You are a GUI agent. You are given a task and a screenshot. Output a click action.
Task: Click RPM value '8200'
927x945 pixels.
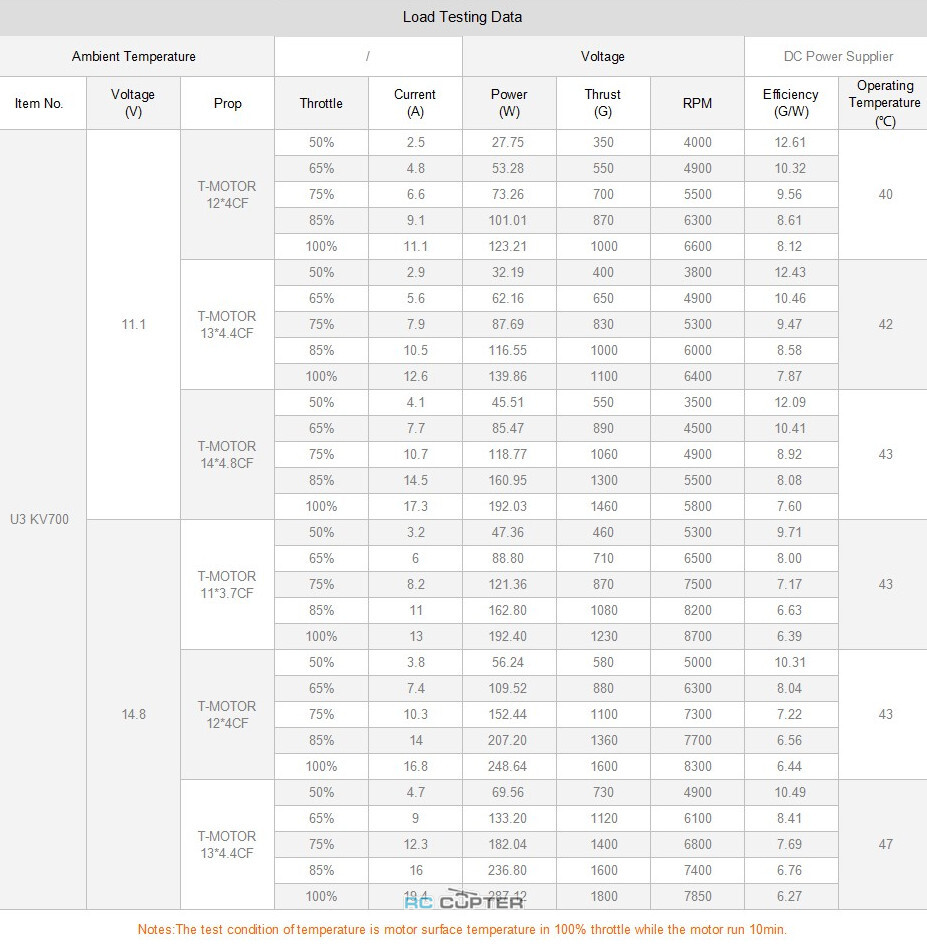[x=697, y=611]
